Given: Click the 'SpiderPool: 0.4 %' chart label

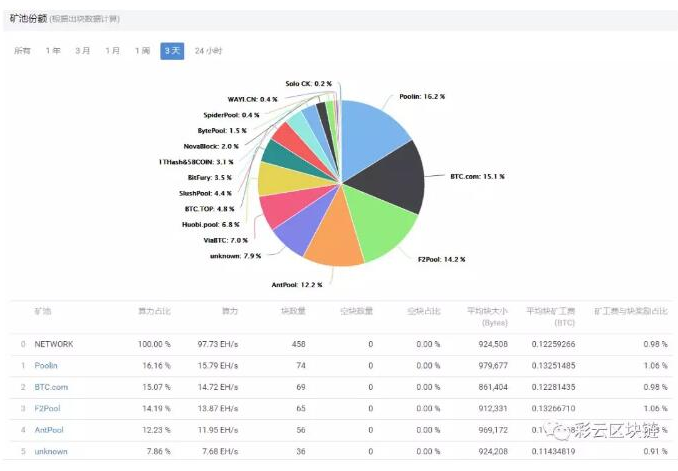Looking at the screenshot, I should click(x=231, y=115).
